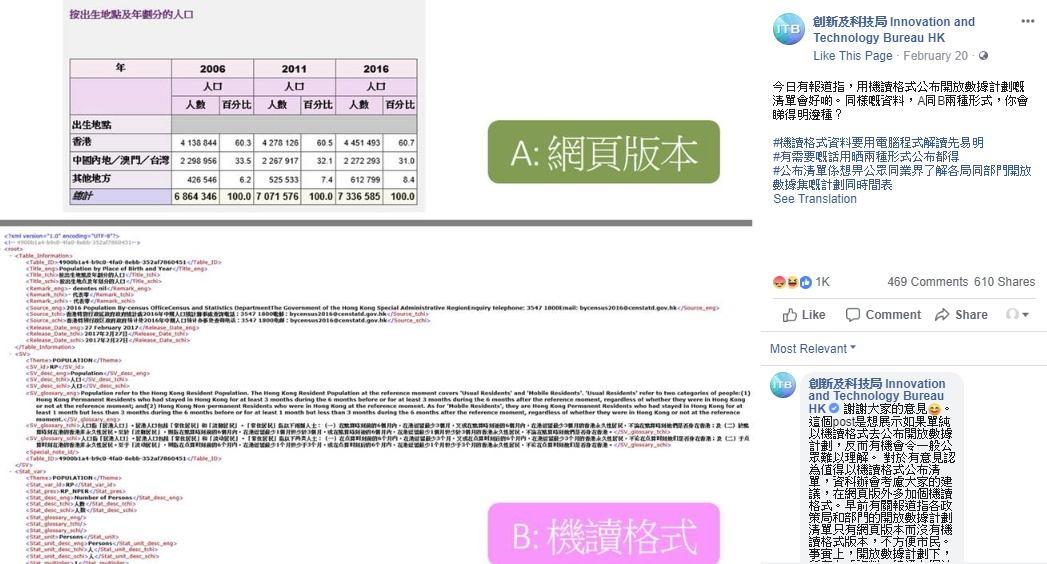Click the green A: 網頁版本 label

pyautogui.click(x=604, y=152)
